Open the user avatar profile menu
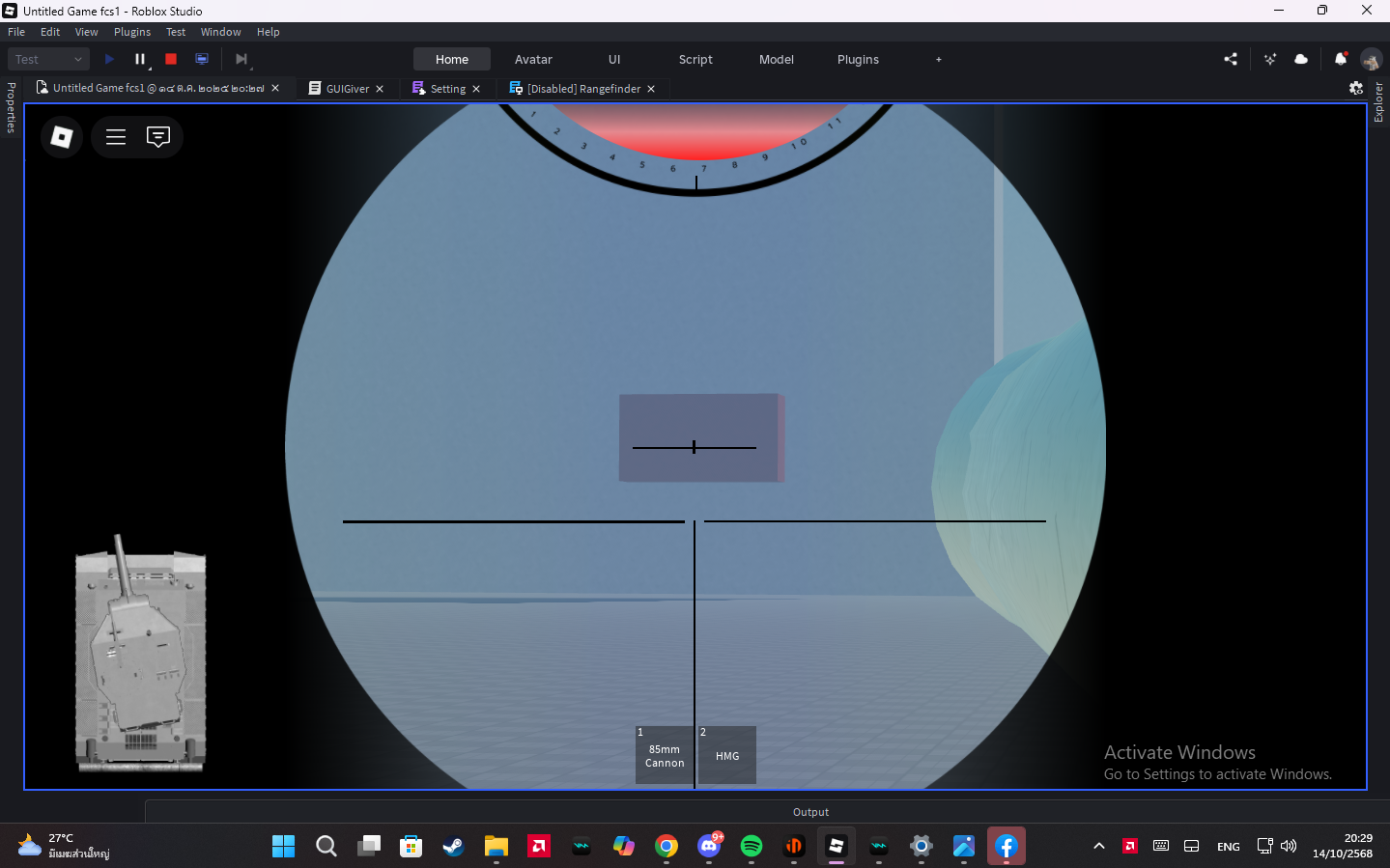1390x868 pixels. (1372, 59)
